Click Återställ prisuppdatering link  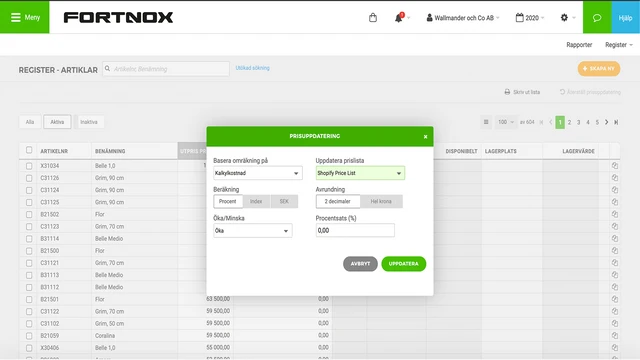[590, 92]
